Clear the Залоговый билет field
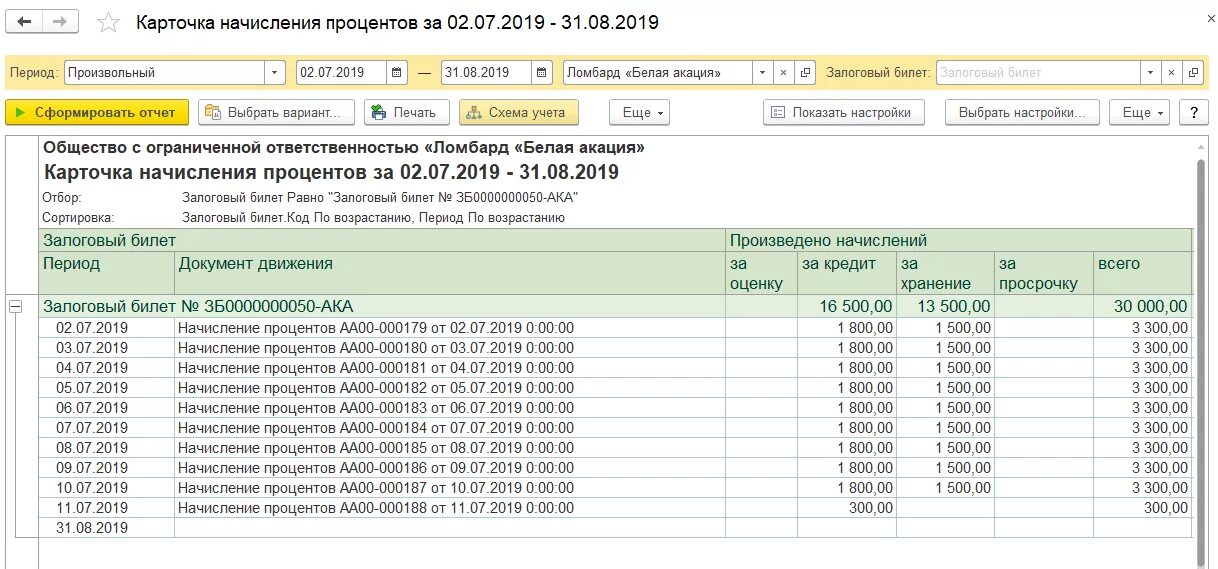 [x=1171, y=72]
